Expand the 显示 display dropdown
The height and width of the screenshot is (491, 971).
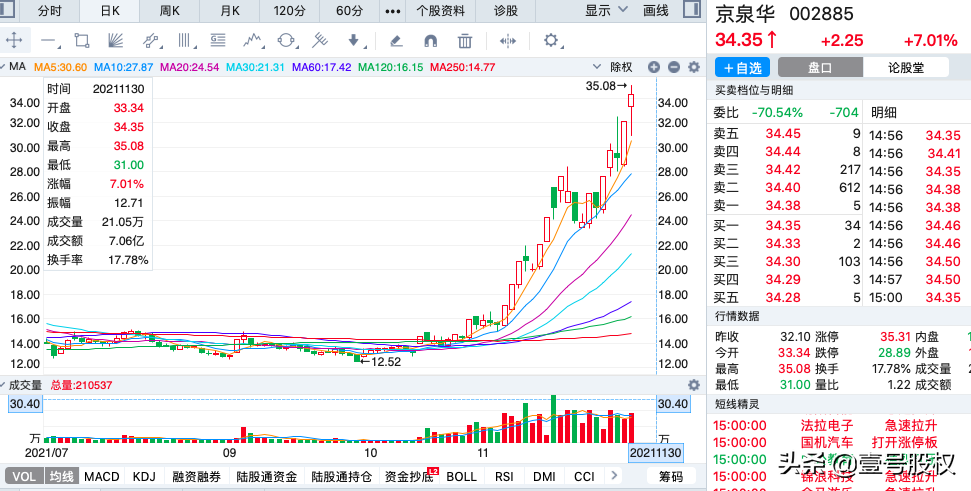(606, 11)
